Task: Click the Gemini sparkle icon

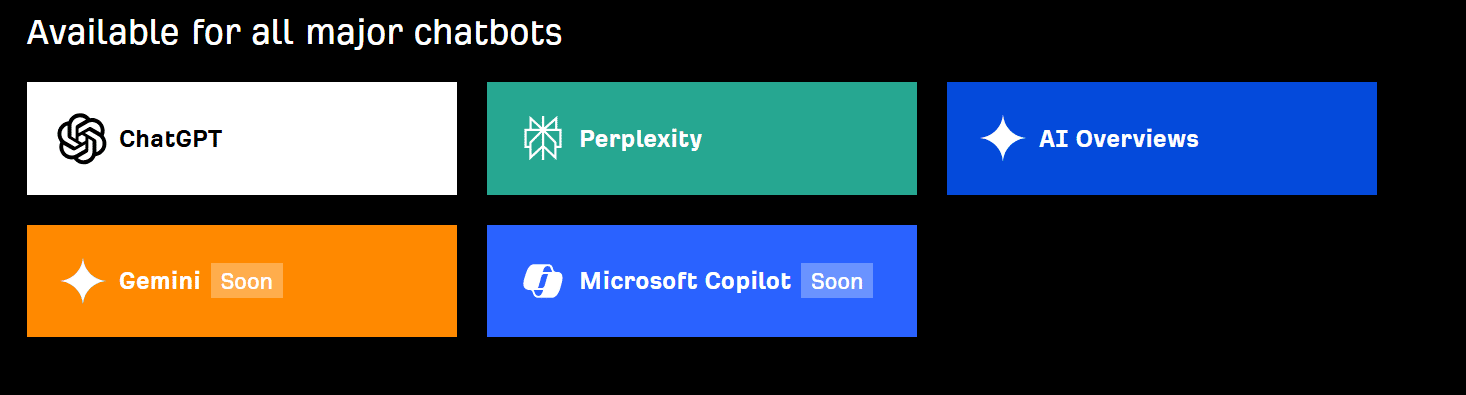Action: [x=83, y=281]
